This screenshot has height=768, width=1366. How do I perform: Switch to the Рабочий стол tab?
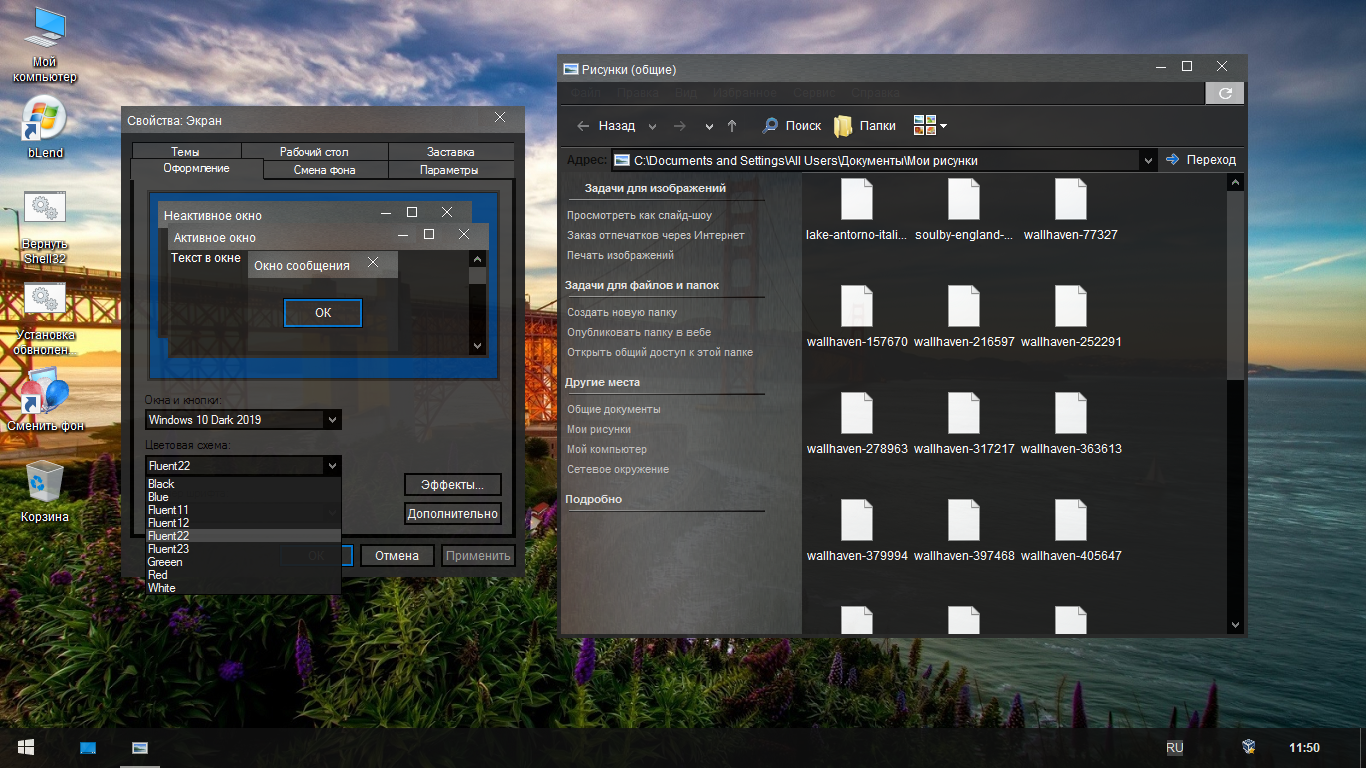click(x=314, y=152)
